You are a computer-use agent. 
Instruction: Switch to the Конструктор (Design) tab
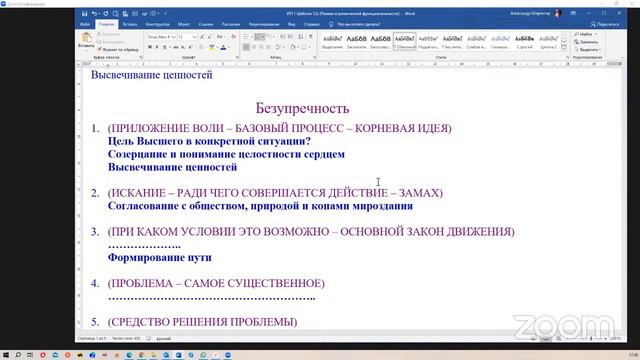158,24
